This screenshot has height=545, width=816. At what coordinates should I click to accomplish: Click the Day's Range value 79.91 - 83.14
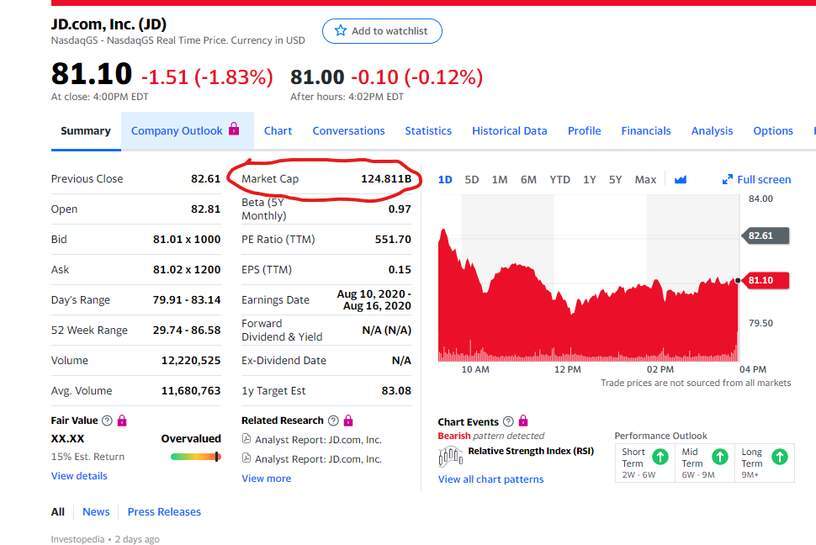pyautogui.click(x=186, y=300)
